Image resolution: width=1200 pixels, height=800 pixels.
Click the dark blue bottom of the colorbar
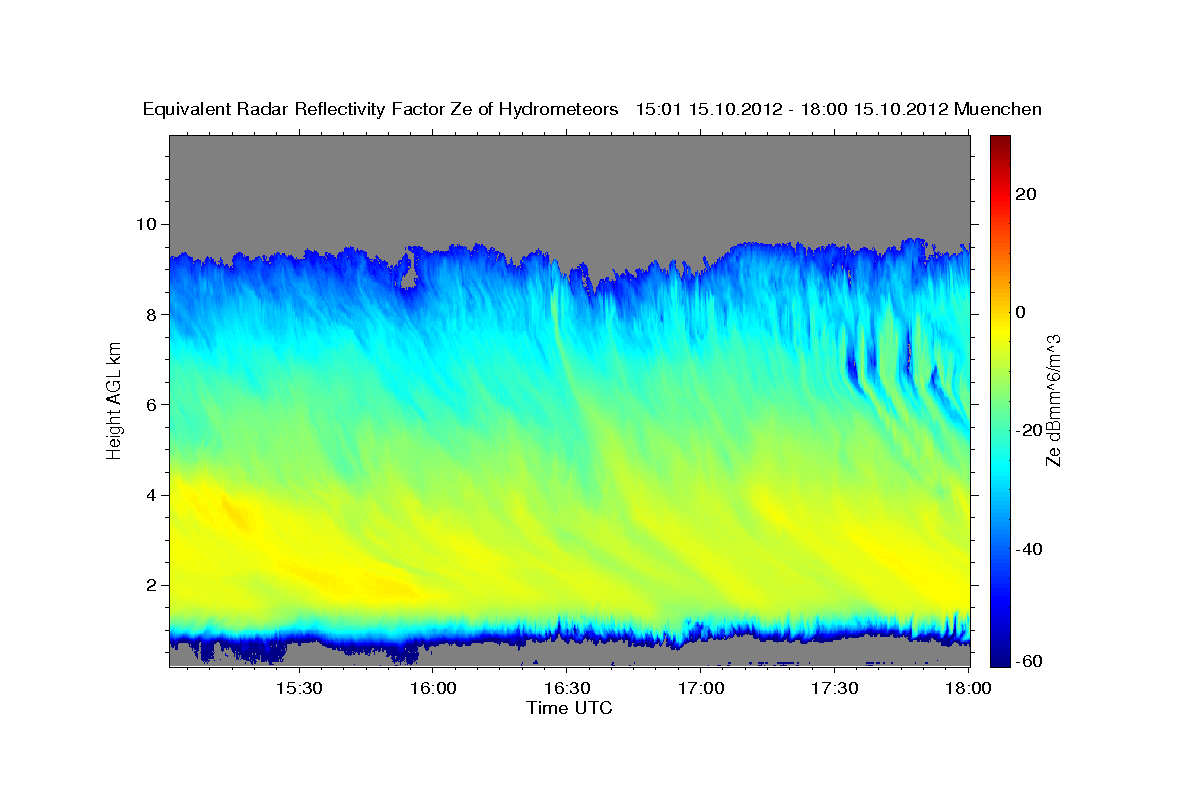(1000, 655)
